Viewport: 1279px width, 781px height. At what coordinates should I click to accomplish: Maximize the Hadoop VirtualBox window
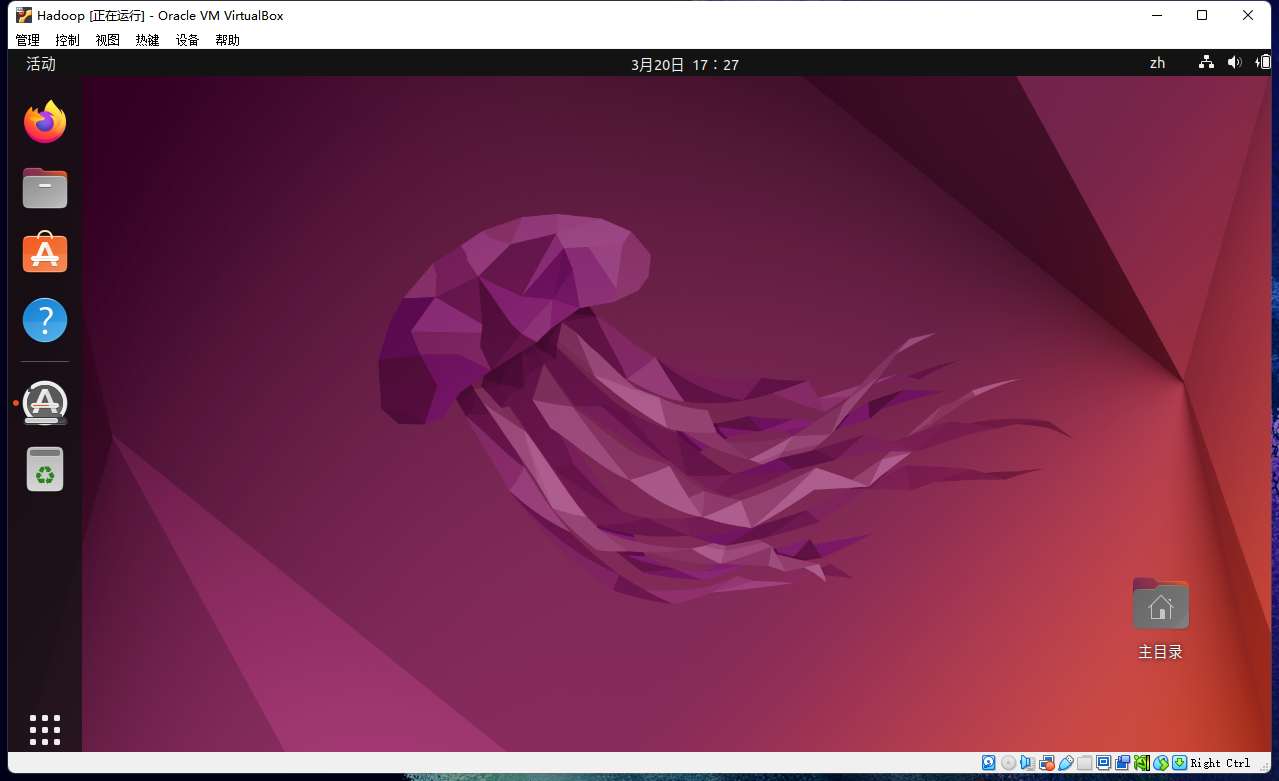tap(1202, 15)
